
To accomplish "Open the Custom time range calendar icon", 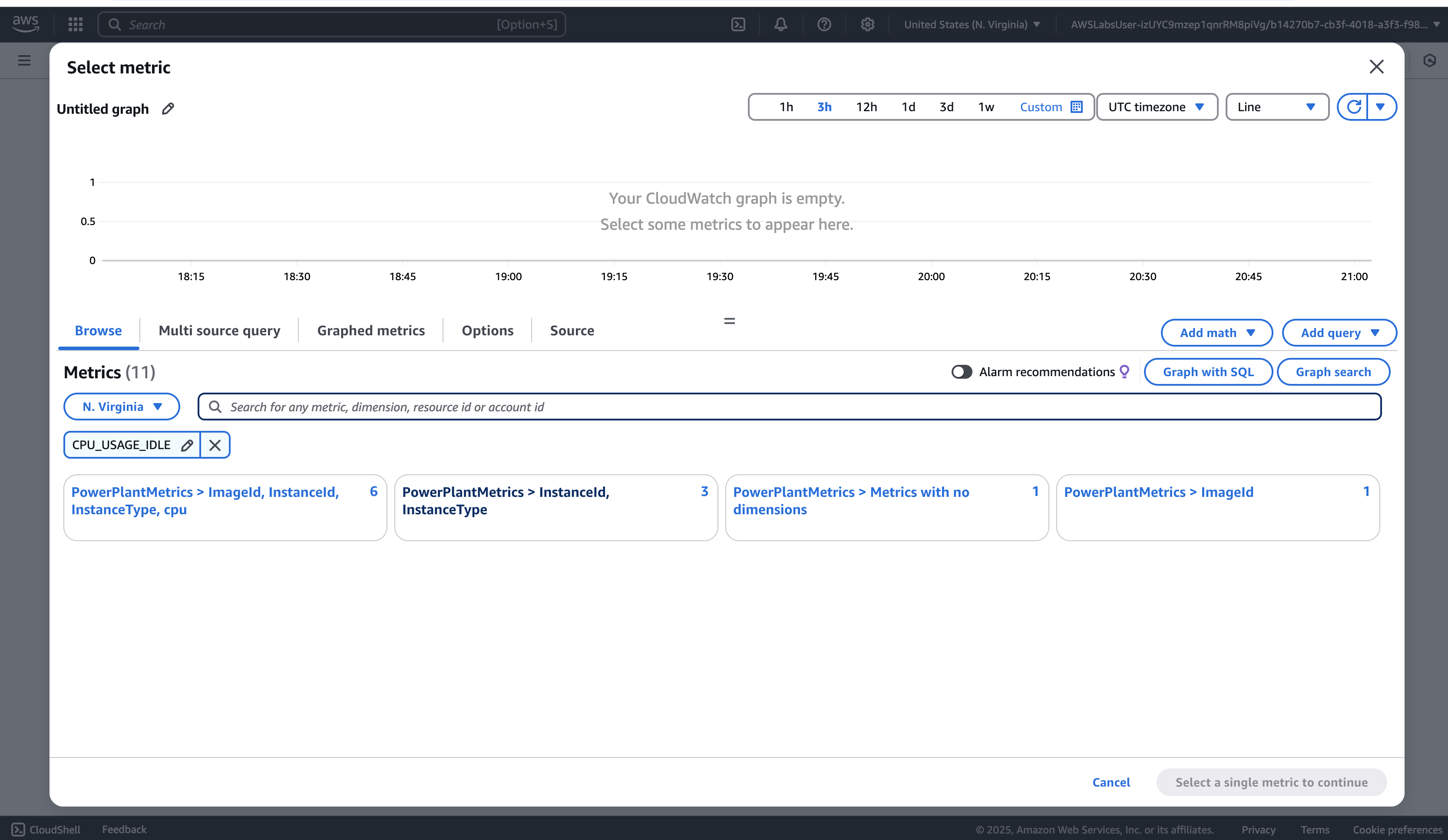I will (1077, 107).
